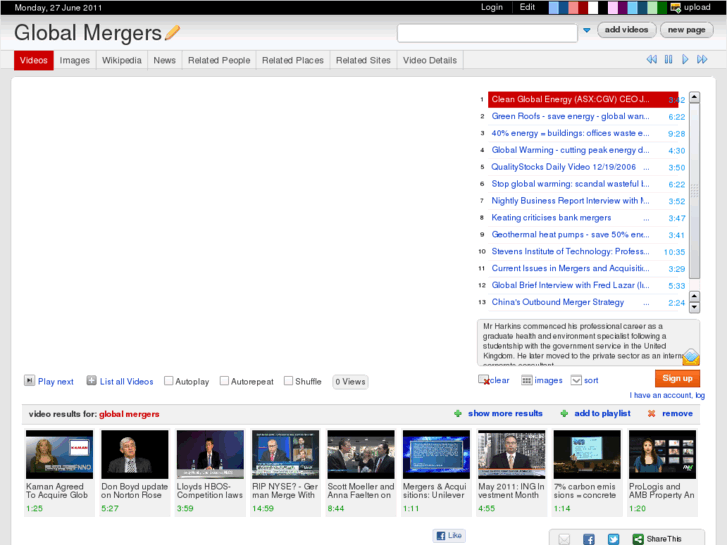Click the orange Sign up button

click(x=677, y=378)
